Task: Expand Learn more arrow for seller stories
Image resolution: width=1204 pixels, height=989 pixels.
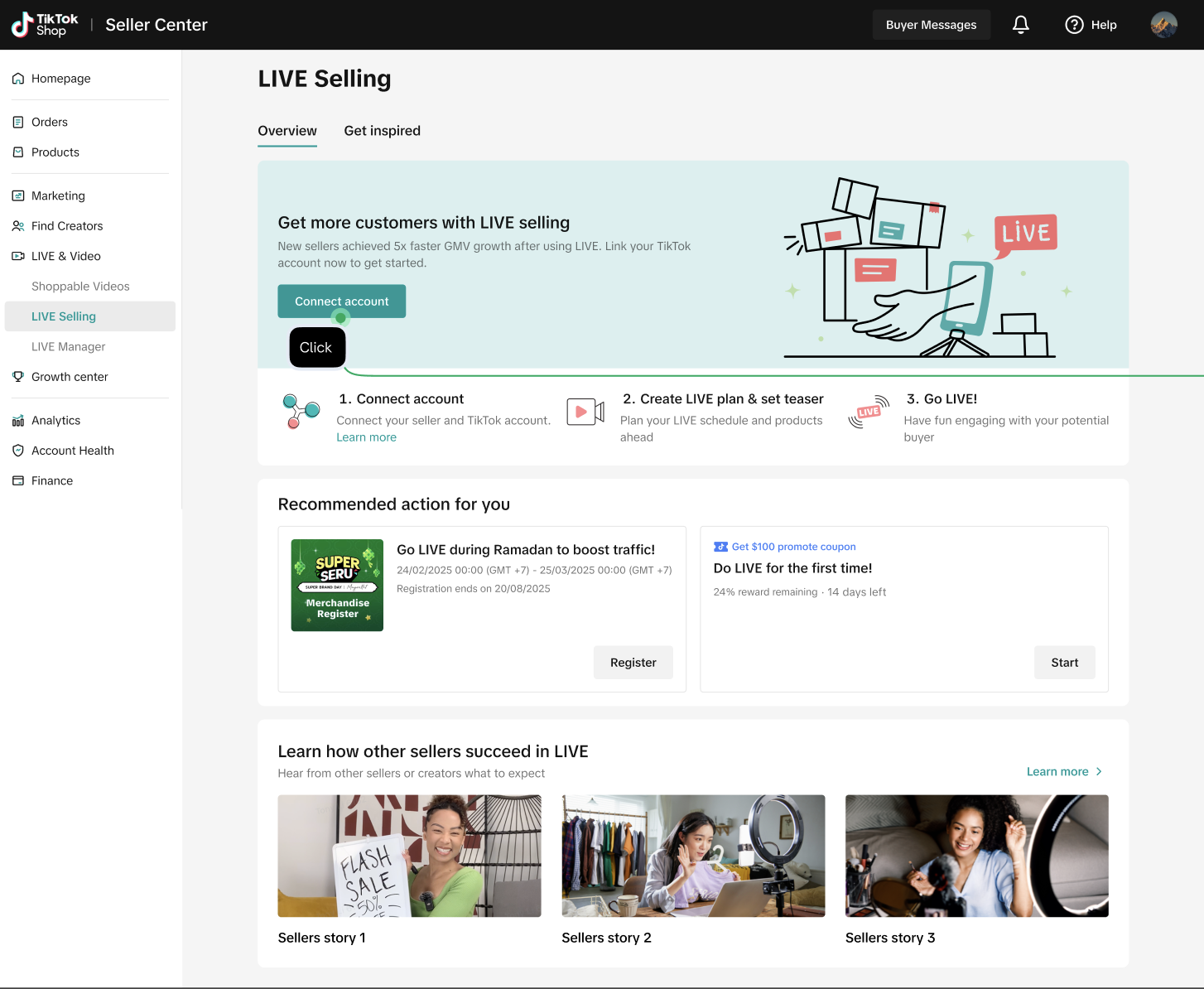Action: (x=1099, y=772)
